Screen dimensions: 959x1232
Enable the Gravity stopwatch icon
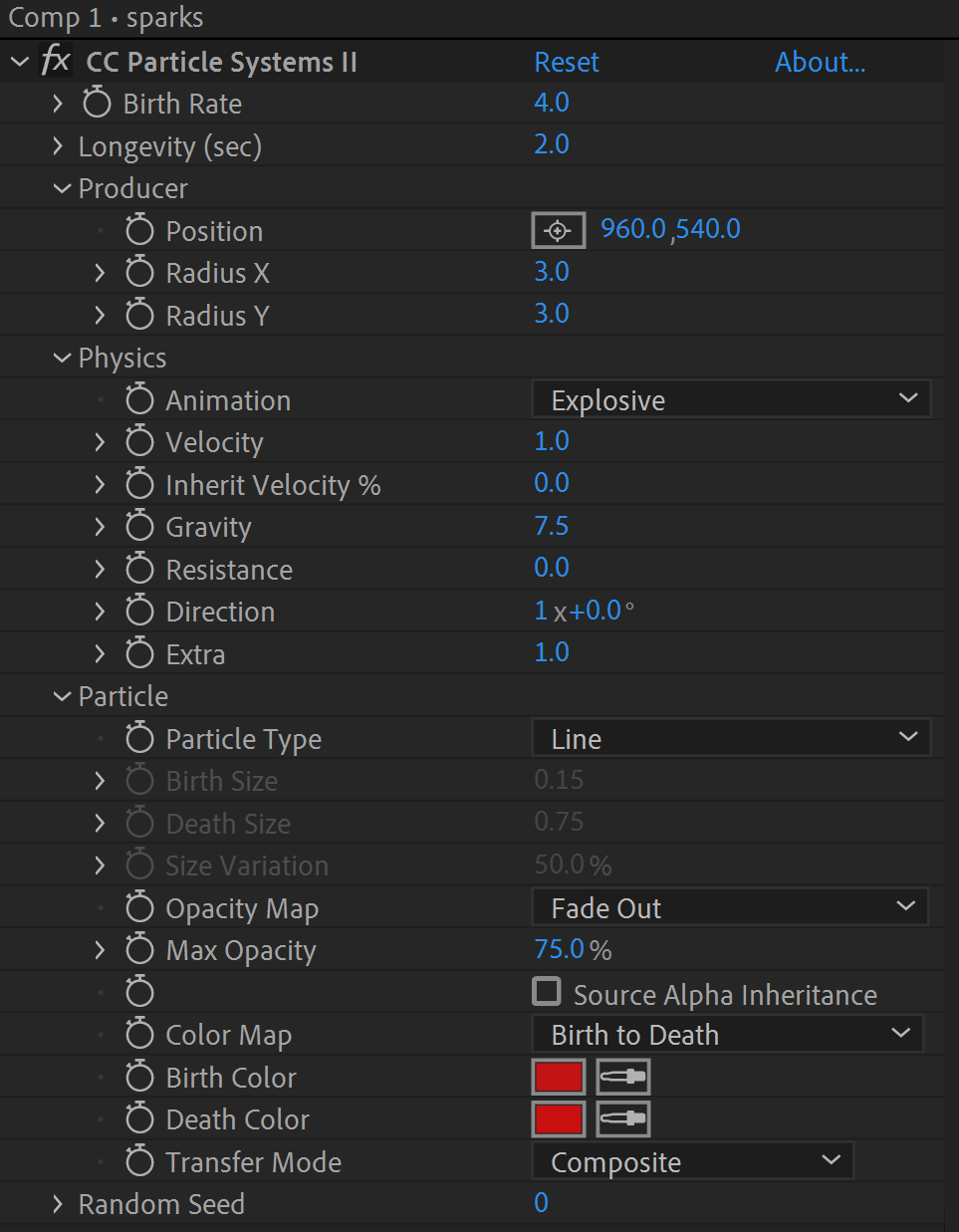click(139, 526)
